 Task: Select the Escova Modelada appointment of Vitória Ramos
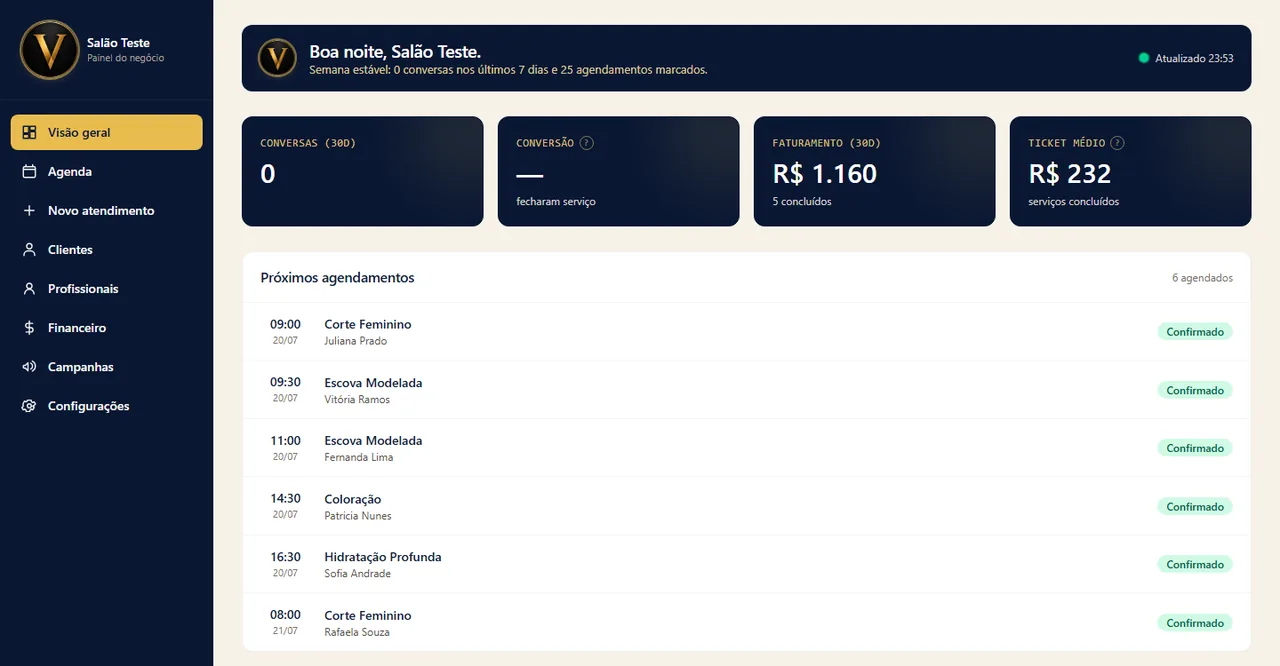point(746,390)
